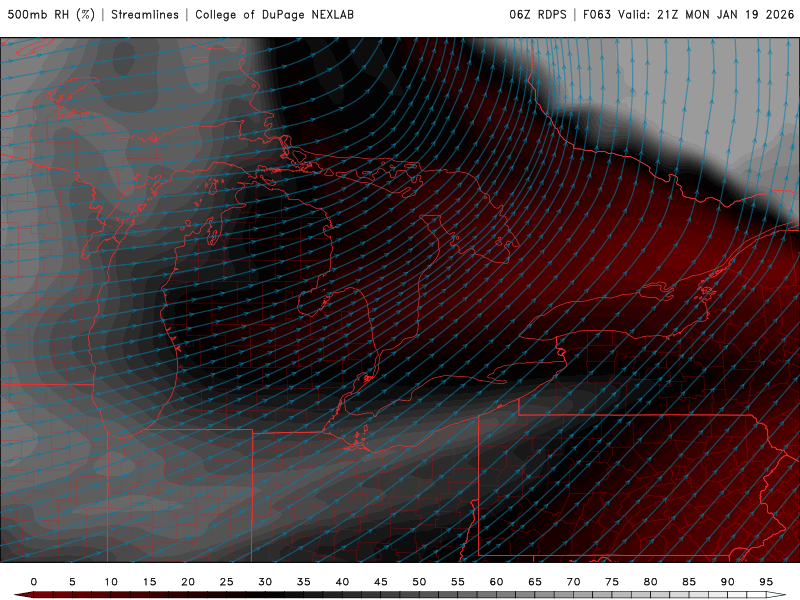The height and width of the screenshot is (600, 800).
Task: Select "Valid: 21Z MON JAN 19 2026" text
Action: [706, 15]
